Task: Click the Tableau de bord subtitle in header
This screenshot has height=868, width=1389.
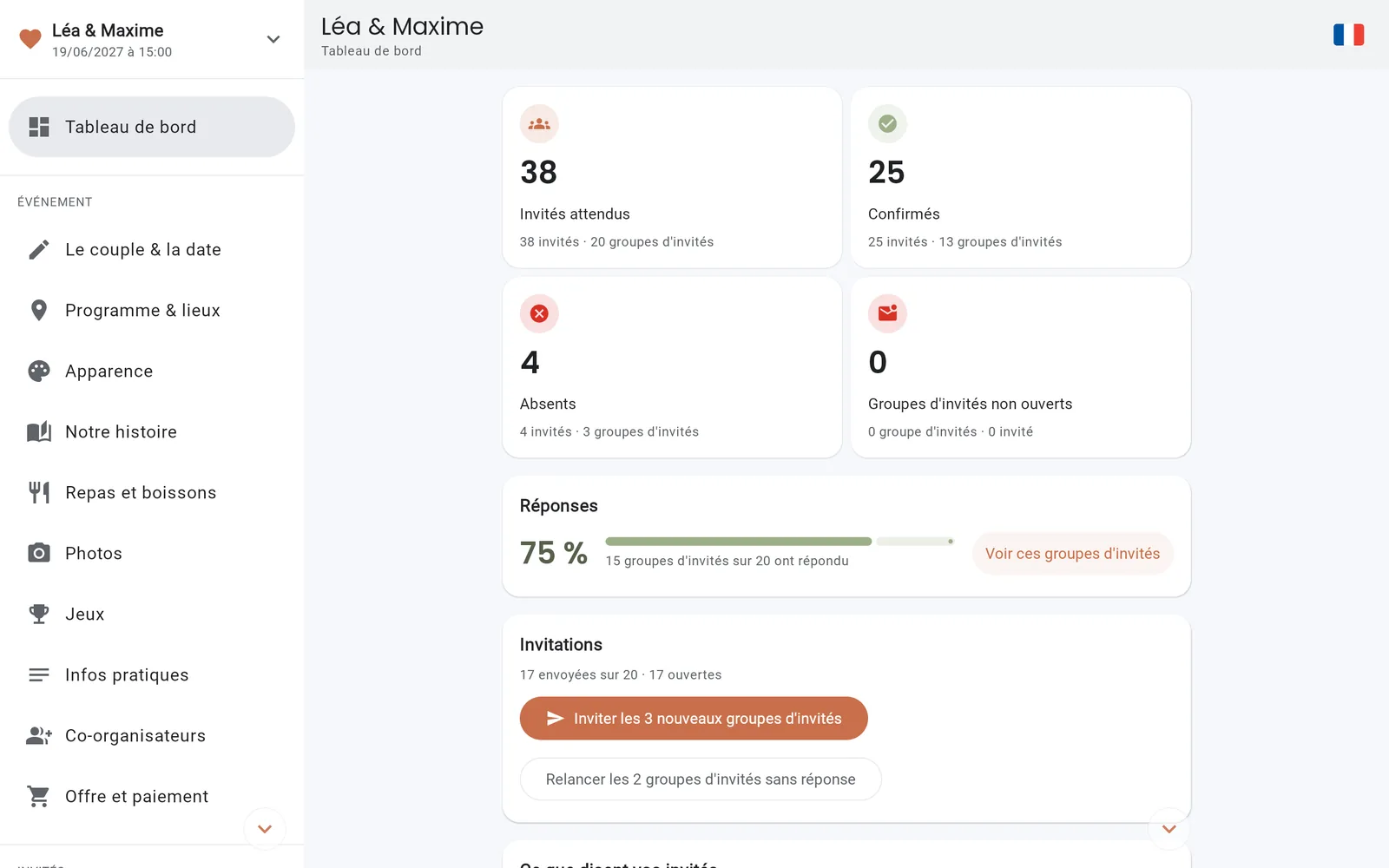Action: 372,51
